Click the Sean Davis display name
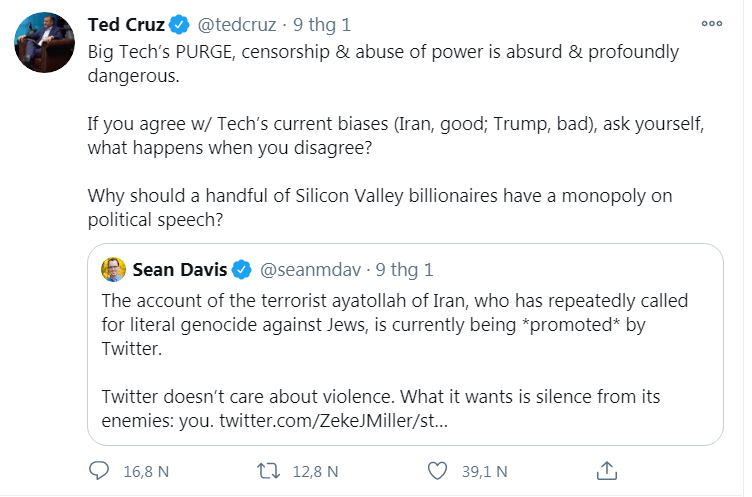The width and height of the screenshot is (752, 497). click(178, 270)
